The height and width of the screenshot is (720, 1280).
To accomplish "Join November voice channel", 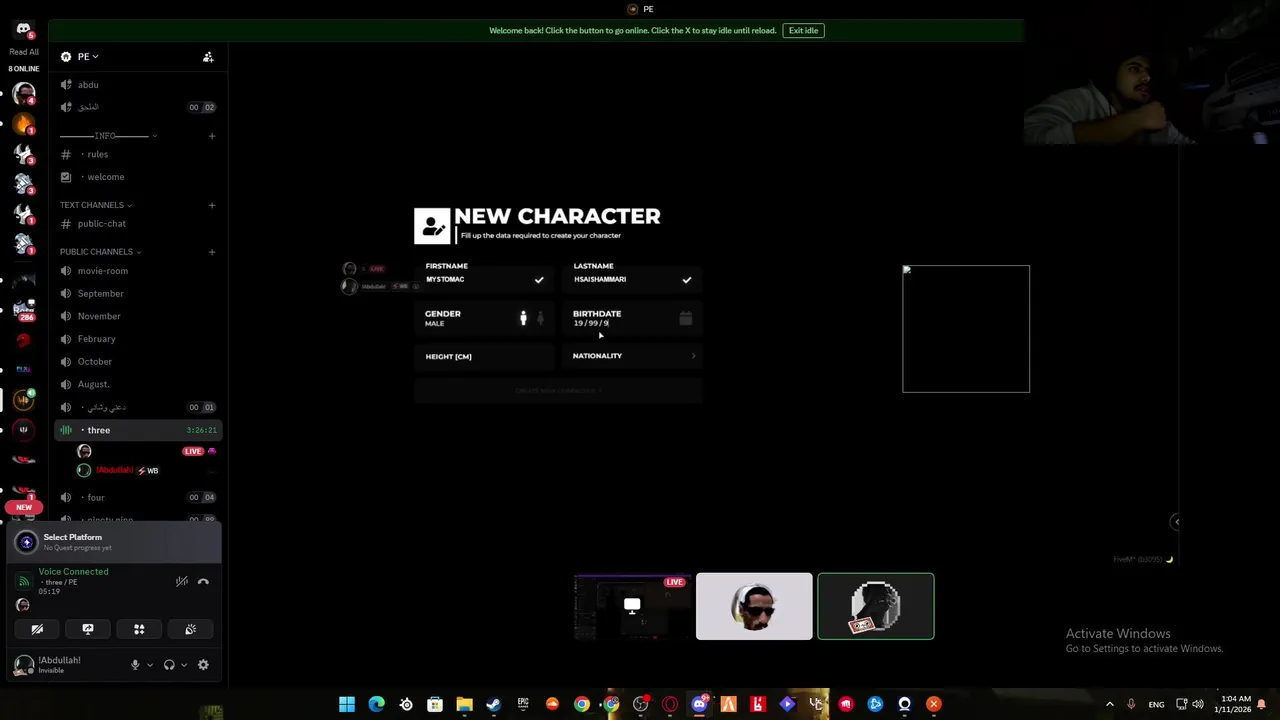I will 138,316.
